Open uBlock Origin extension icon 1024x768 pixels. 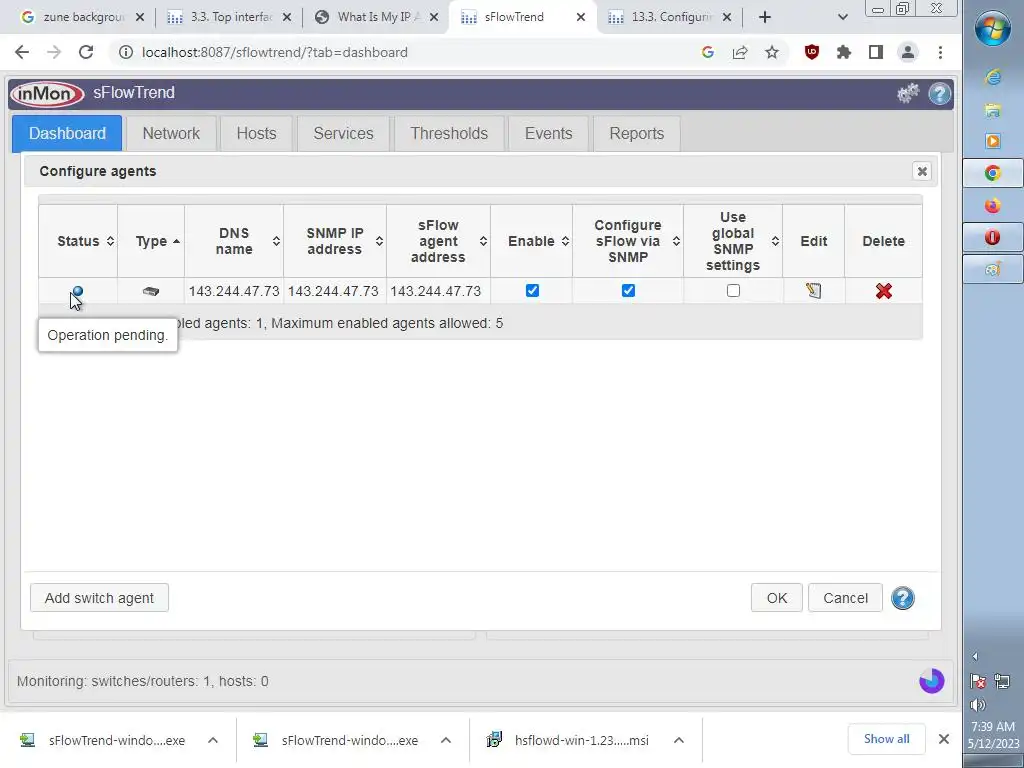click(x=811, y=52)
